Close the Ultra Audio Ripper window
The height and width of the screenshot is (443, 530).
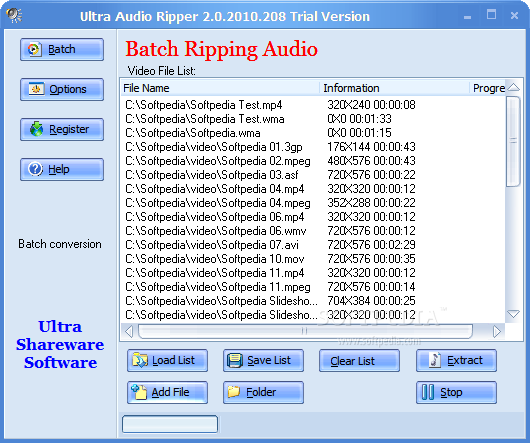[514, 16]
